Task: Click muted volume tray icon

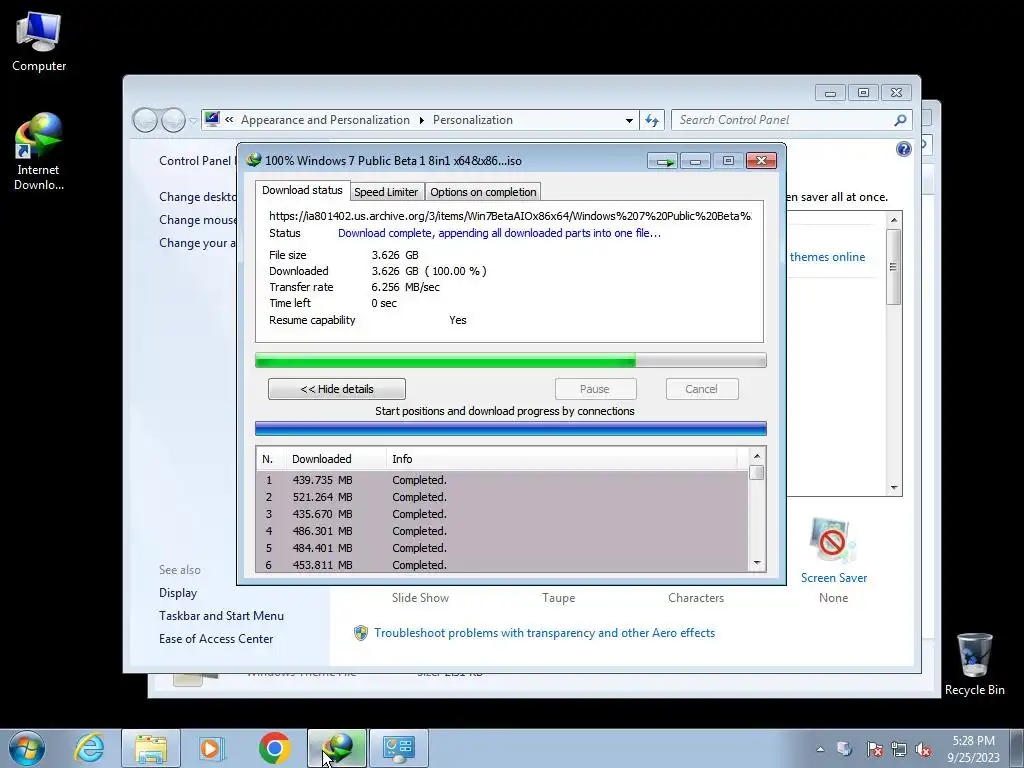Action: 923,749
